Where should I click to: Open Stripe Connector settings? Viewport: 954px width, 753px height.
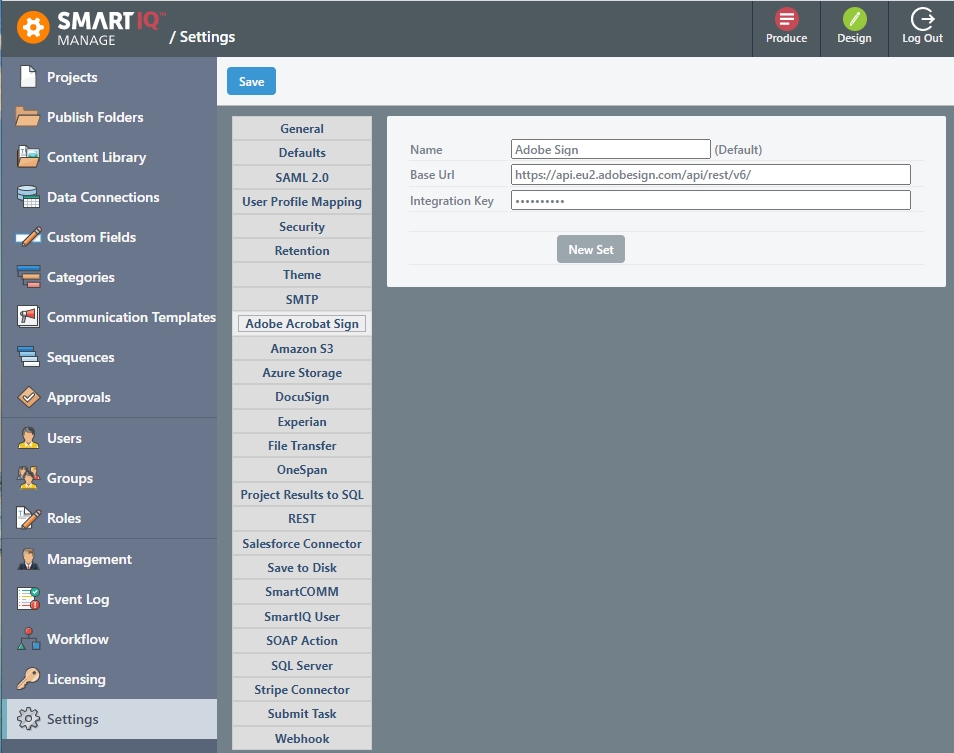pos(302,690)
